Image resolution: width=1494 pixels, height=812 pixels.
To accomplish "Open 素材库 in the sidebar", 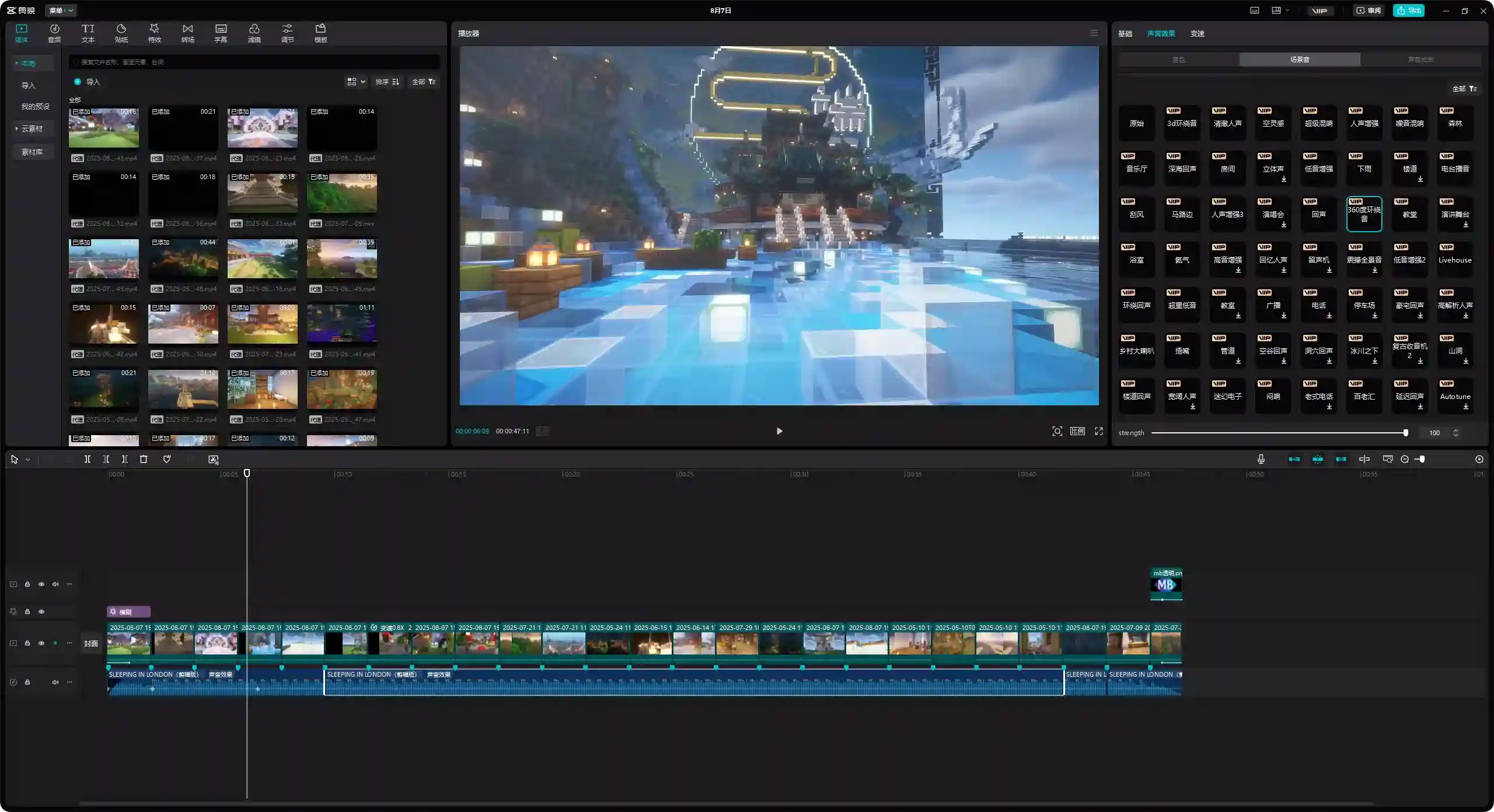I will tap(32, 152).
